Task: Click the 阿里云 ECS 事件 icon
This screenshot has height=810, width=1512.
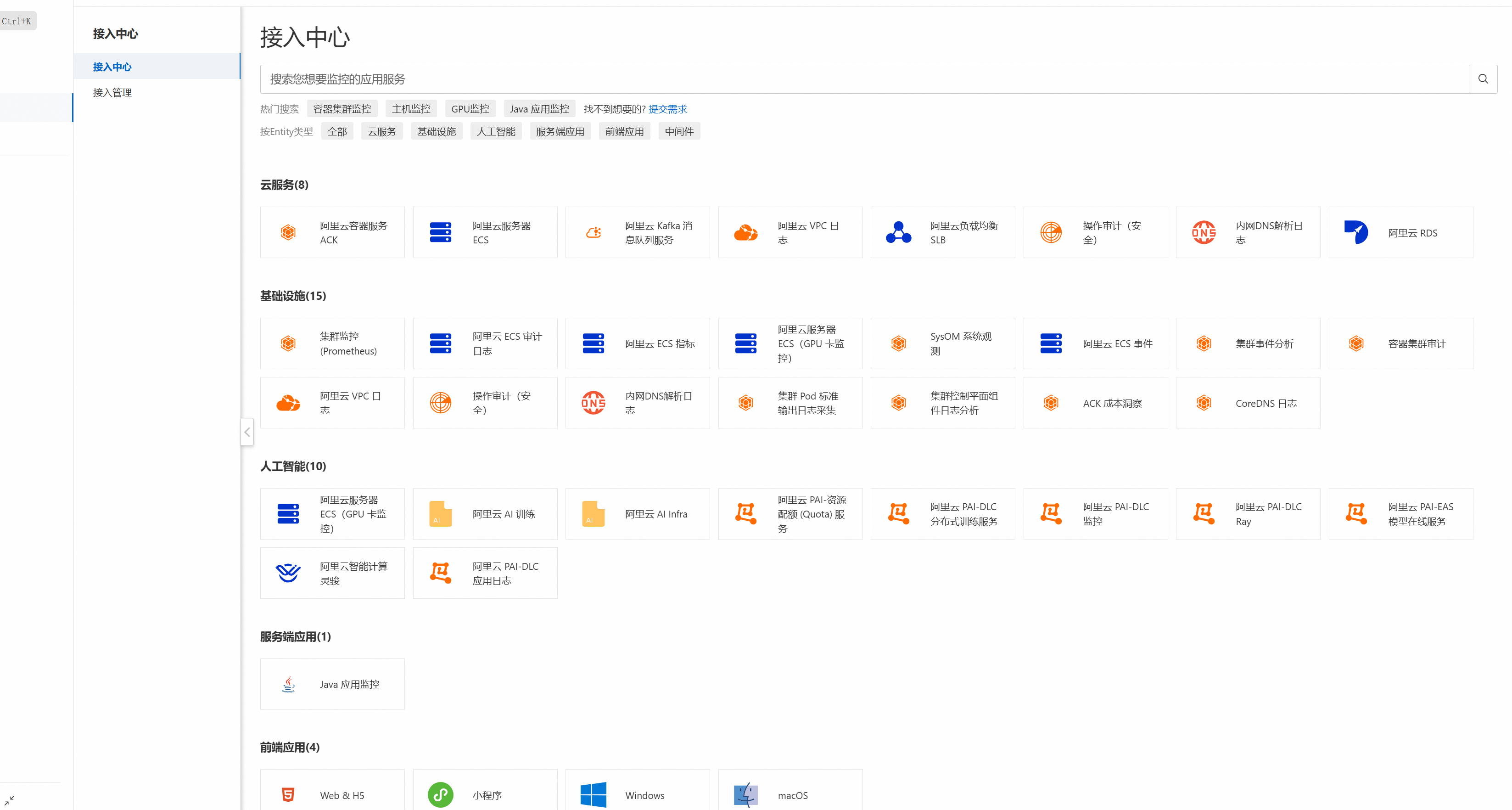Action: [1051, 343]
